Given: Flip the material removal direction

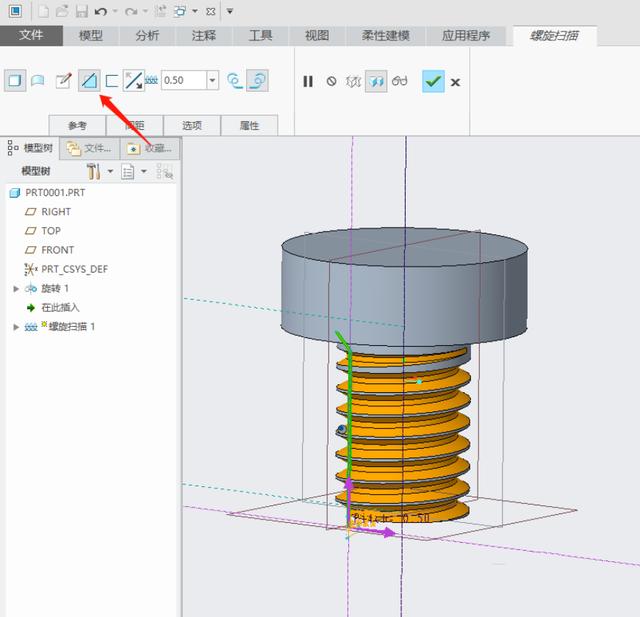Looking at the screenshot, I should pos(134,80).
